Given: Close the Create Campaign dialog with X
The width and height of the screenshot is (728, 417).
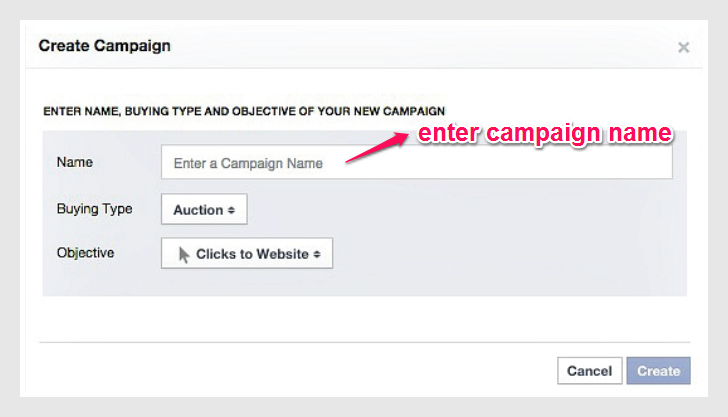Looking at the screenshot, I should pyautogui.click(x=683, y=47).
